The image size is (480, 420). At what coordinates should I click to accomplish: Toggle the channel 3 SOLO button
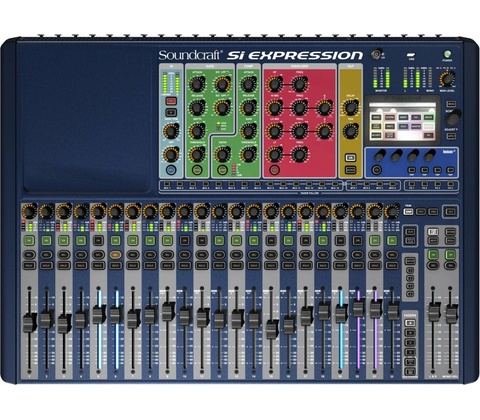click(x=64, y=266)
